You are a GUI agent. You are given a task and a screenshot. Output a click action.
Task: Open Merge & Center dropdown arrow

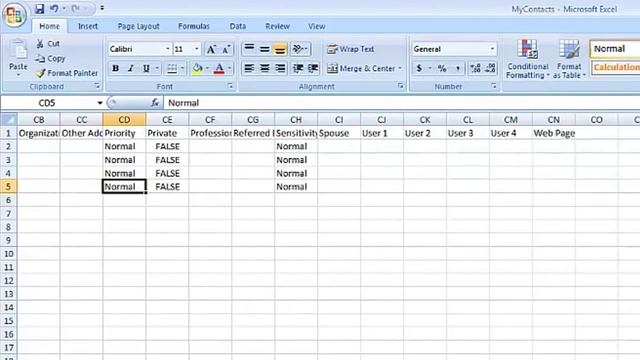pyautogui.click(x=400, y=69)
